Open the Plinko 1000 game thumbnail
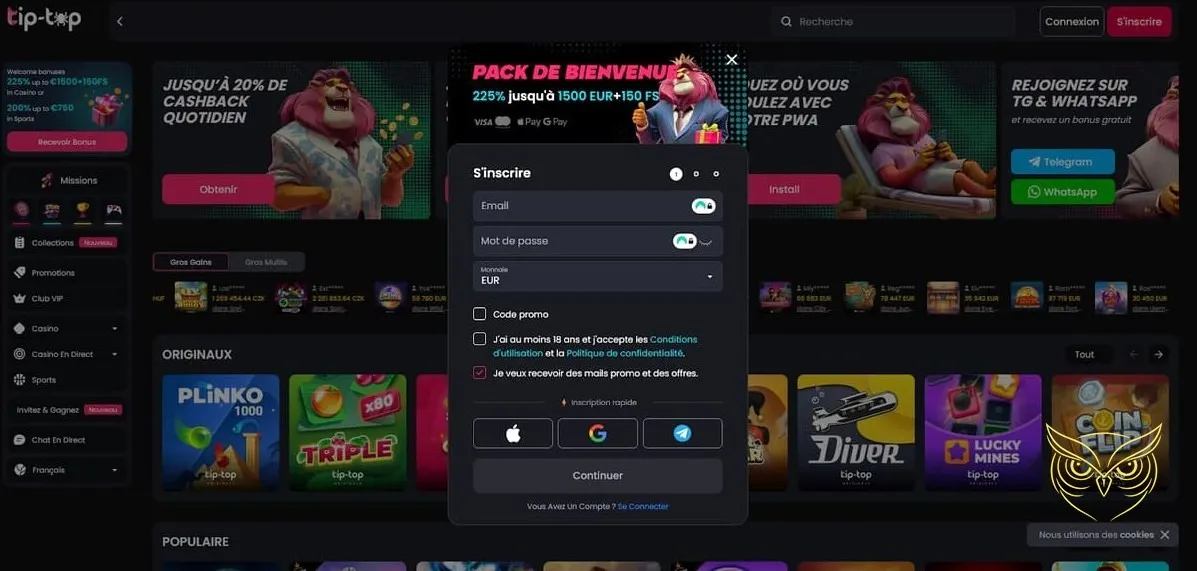The image size is (1197, 571). tap(221, 432)
